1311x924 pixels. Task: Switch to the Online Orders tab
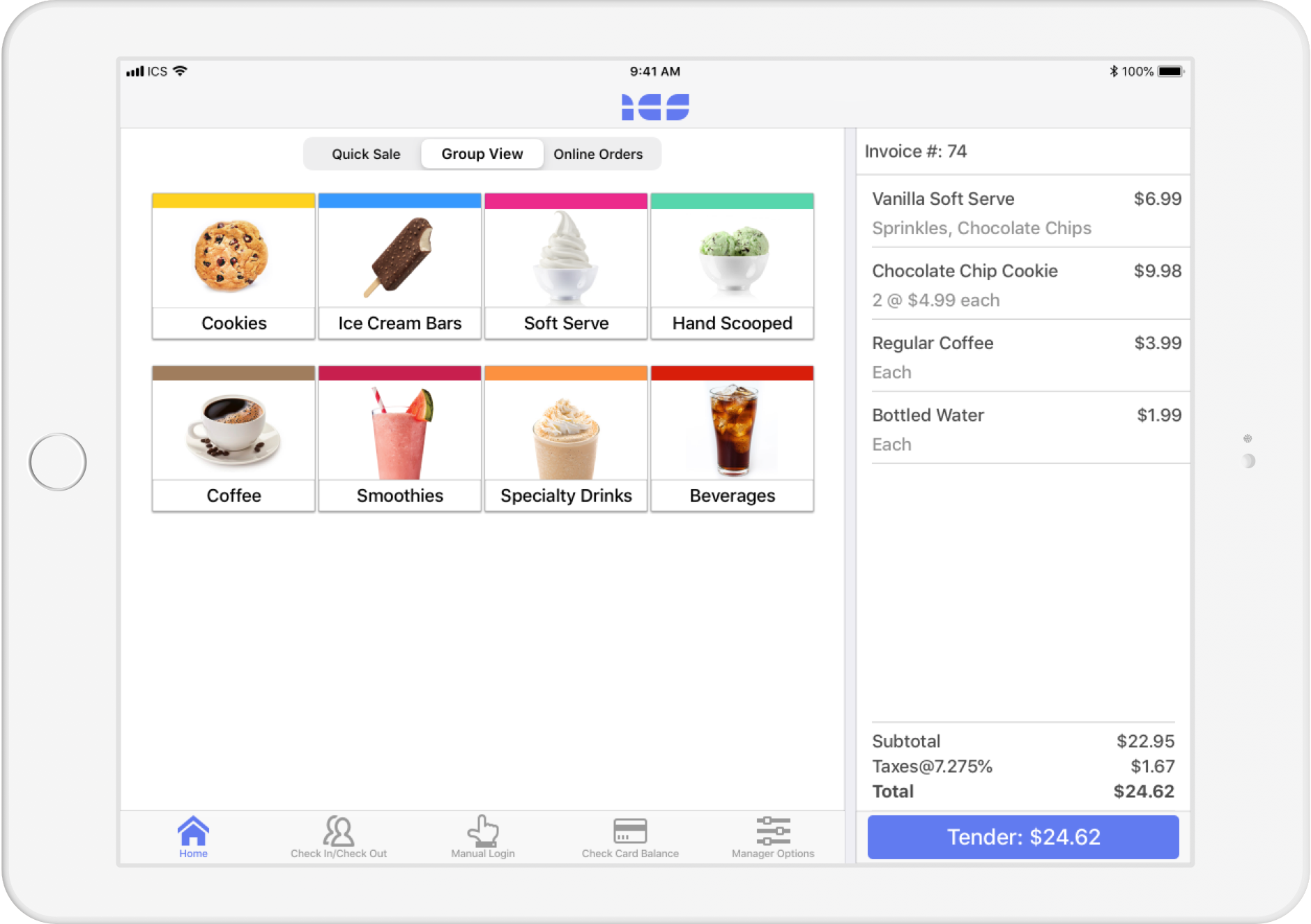598,154
